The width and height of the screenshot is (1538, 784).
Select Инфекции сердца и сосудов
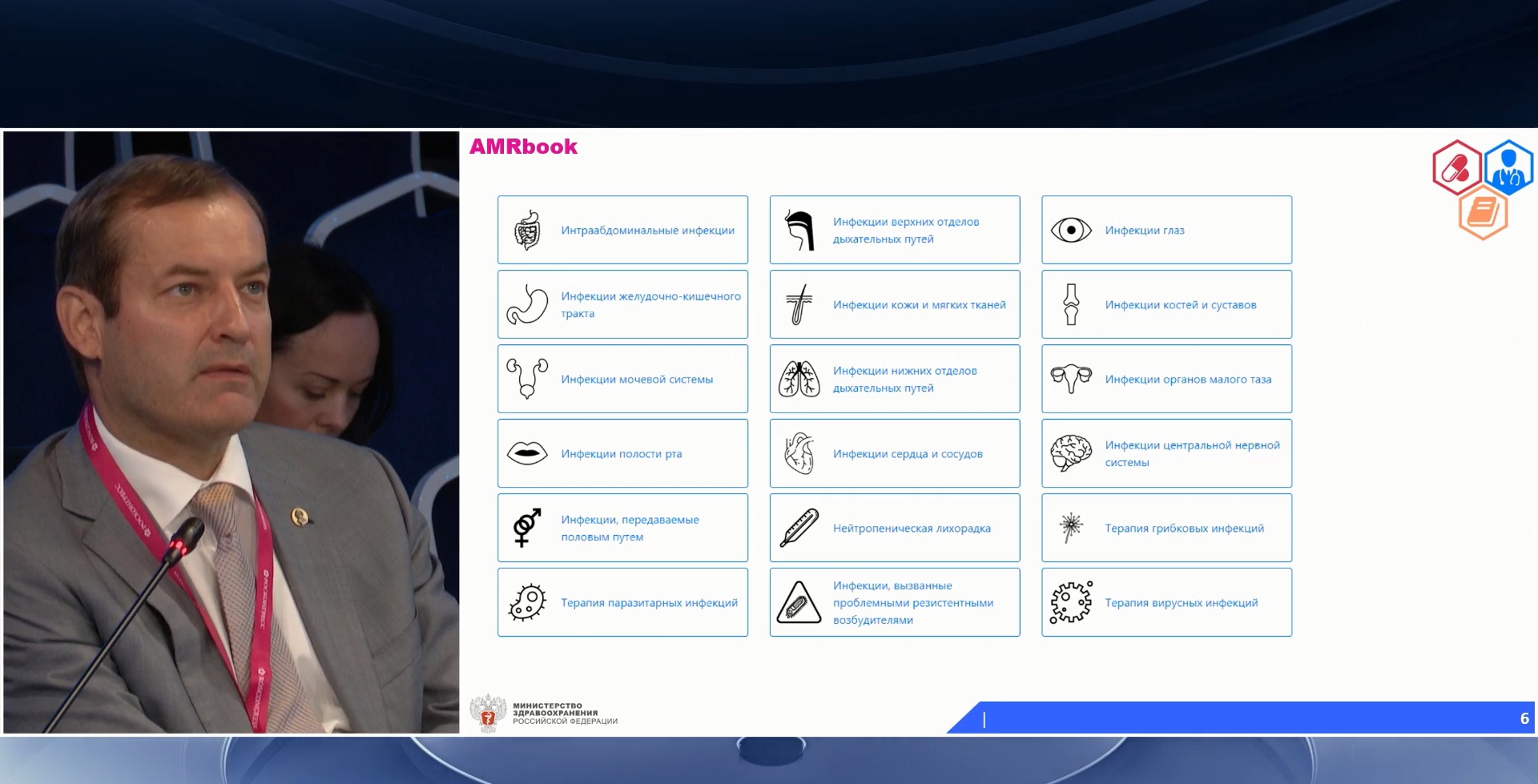click(x=895, y=453)
